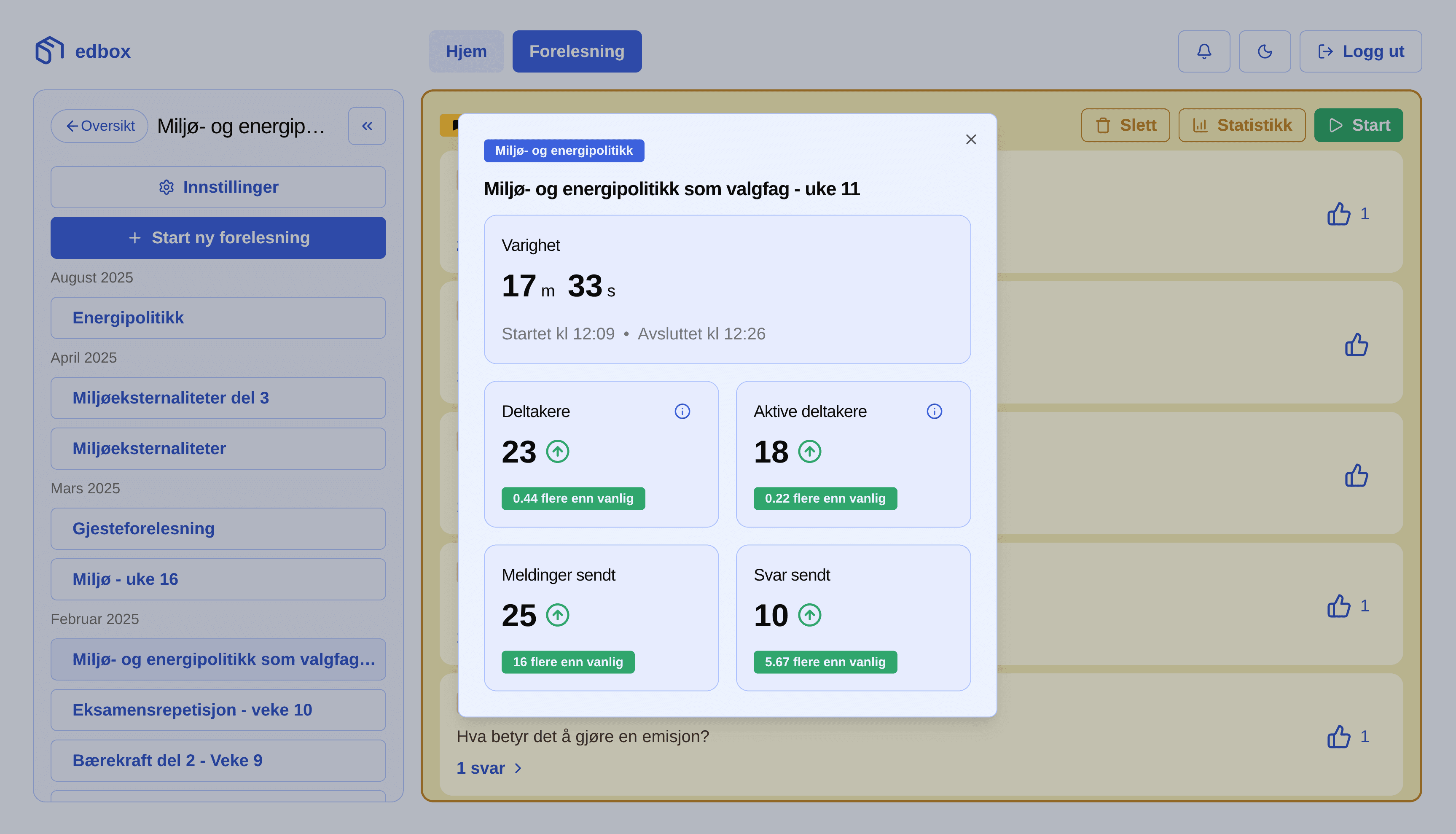Open notifications via the bell icon
Viewport: 1456px width, 834px height.
click(x=1204, y=51)
